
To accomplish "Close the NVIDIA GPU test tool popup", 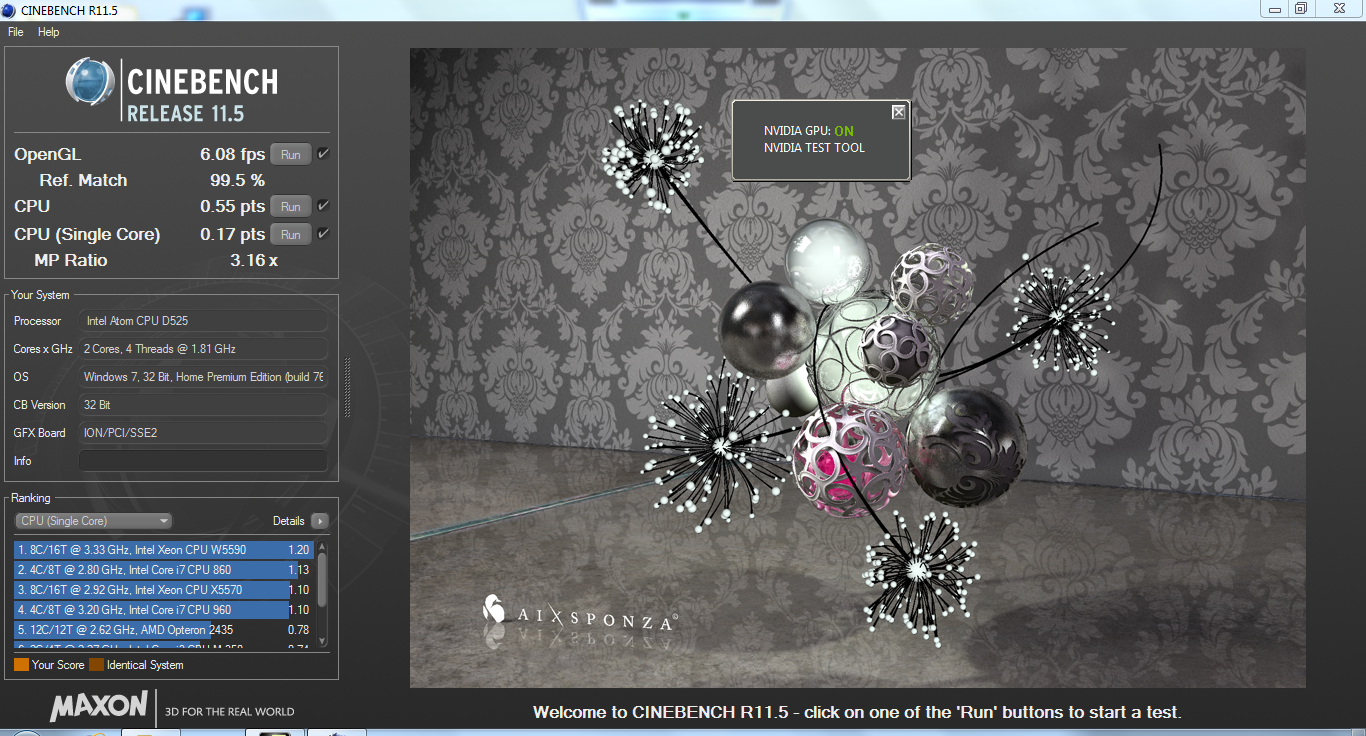I will click(x=898, y=112).
